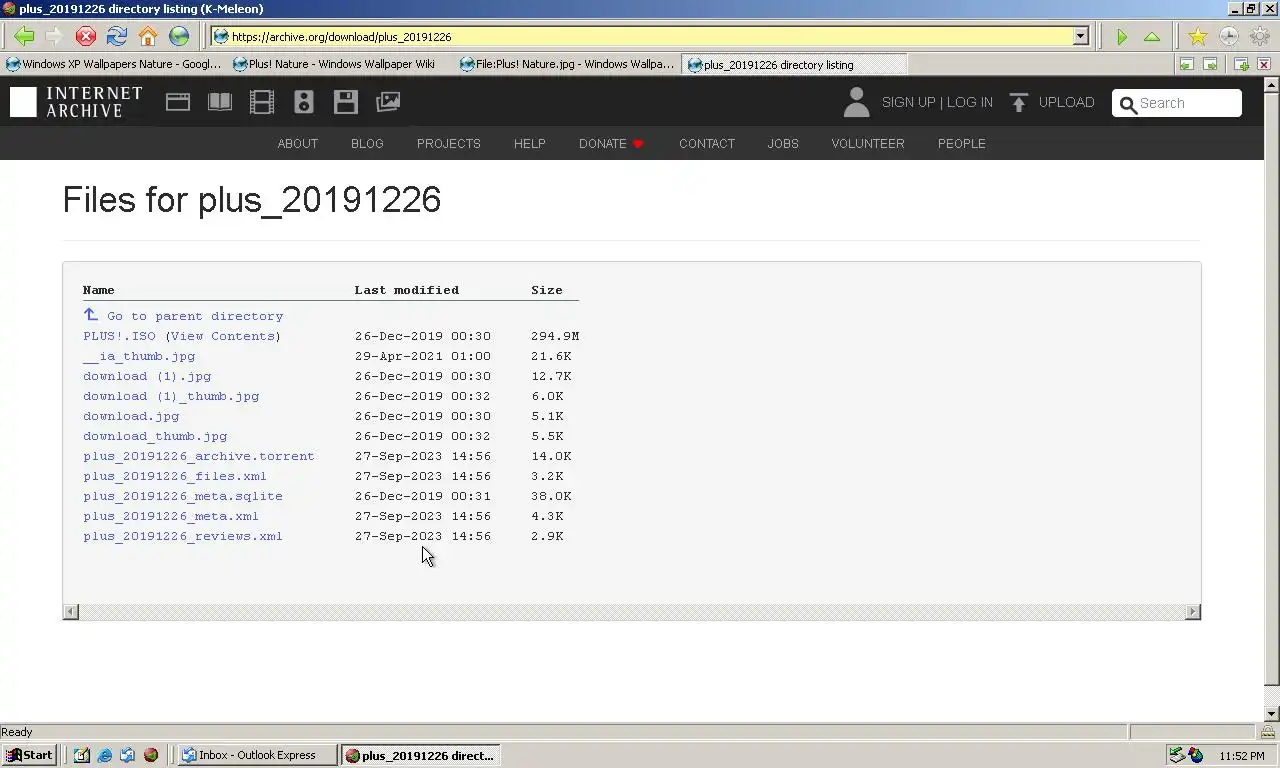Open the DONATE link with heart
Image resolution: width=1280 pixels, height=768 pixels.
(x=611, y=144)
